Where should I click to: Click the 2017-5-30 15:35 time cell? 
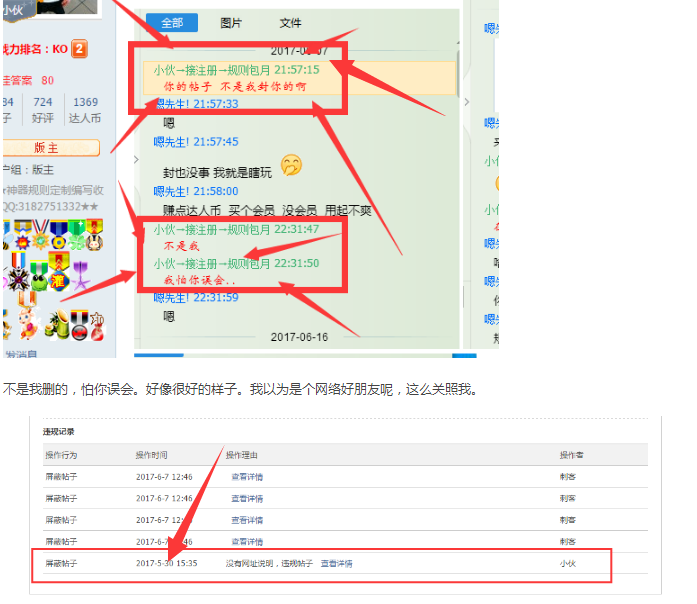coord(167,563)
